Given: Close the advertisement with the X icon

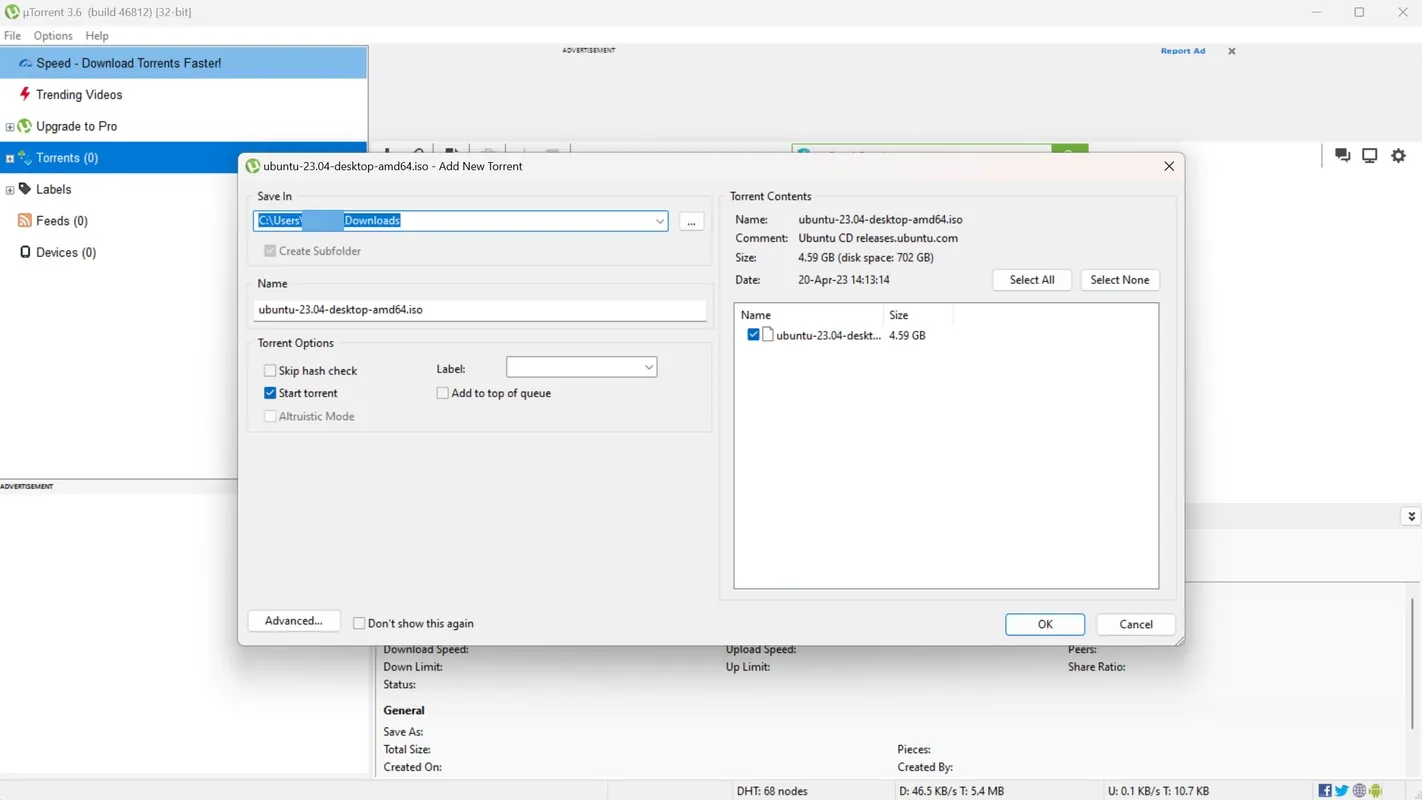Looking at the screenshot, I should point(1232,51).
